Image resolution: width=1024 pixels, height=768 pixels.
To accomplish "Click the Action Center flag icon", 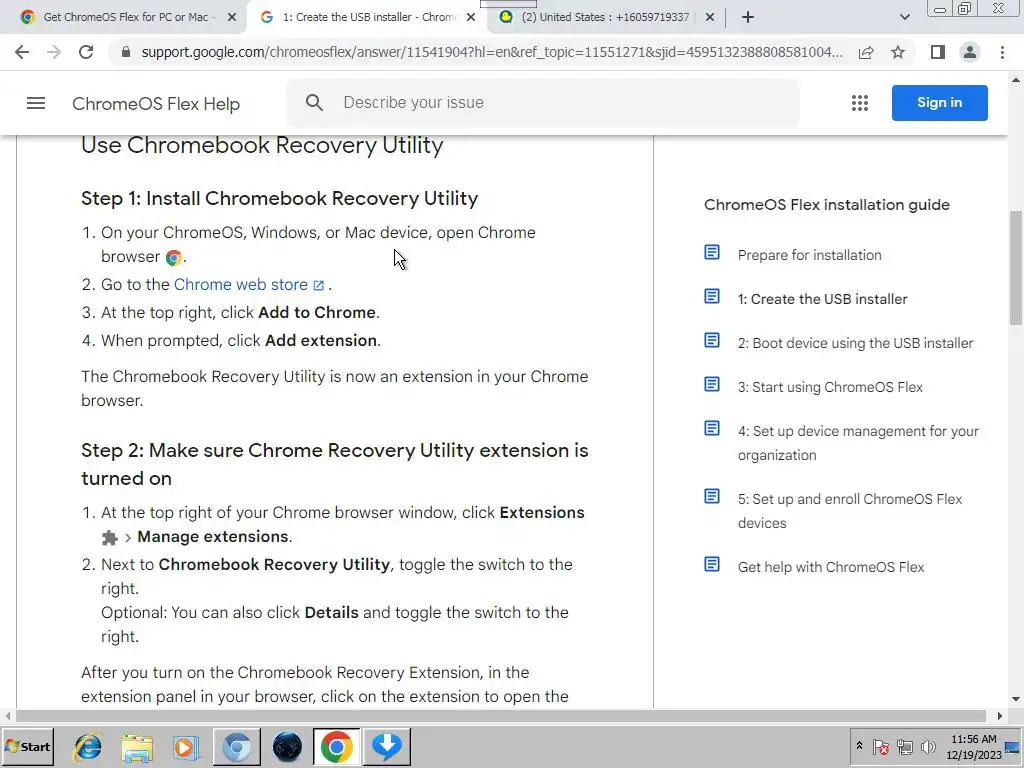I will pyautogui.click(x=880, y=746).
